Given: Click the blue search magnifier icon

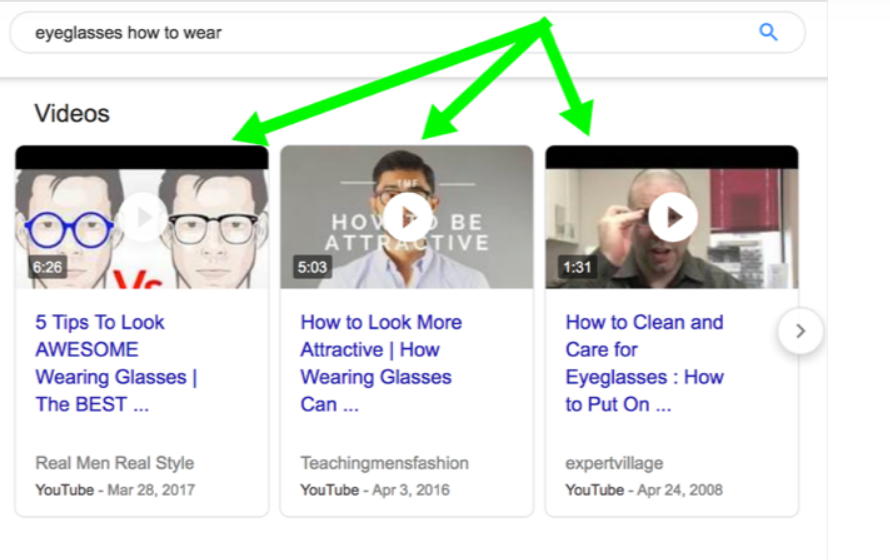Looking at the screenshot, I should click(768, 32).
